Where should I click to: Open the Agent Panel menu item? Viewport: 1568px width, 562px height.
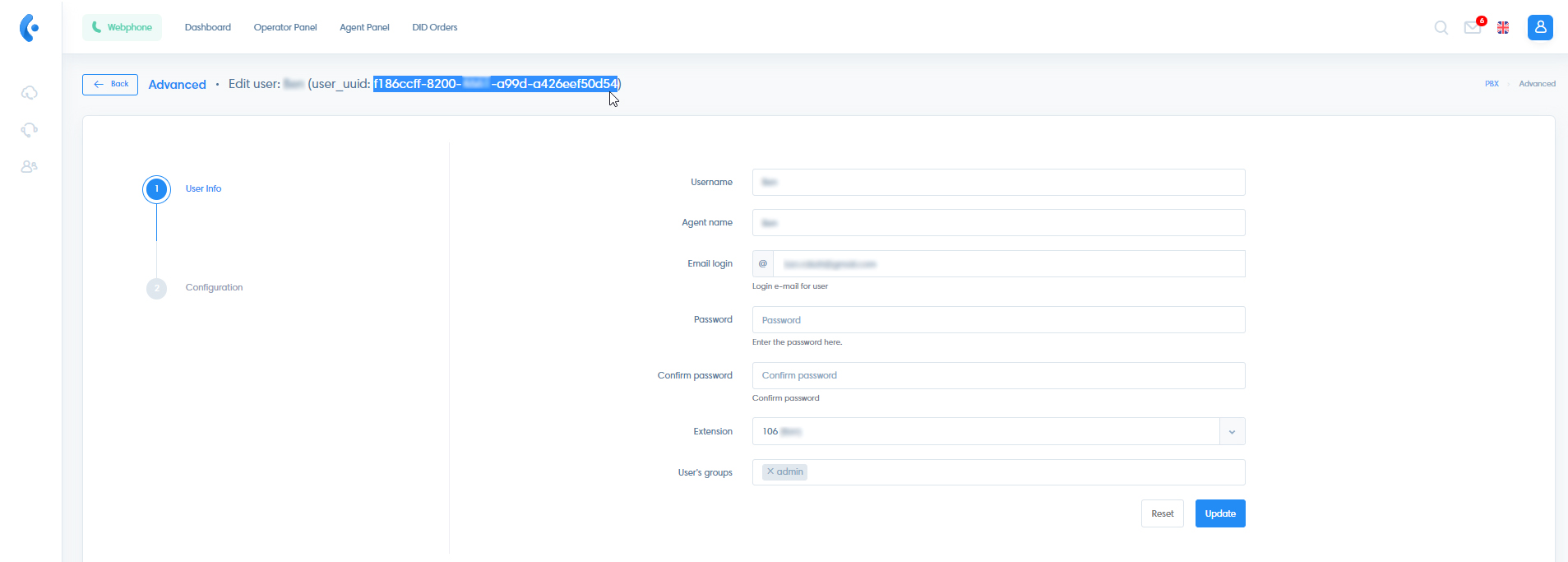[x=364, y=27]
